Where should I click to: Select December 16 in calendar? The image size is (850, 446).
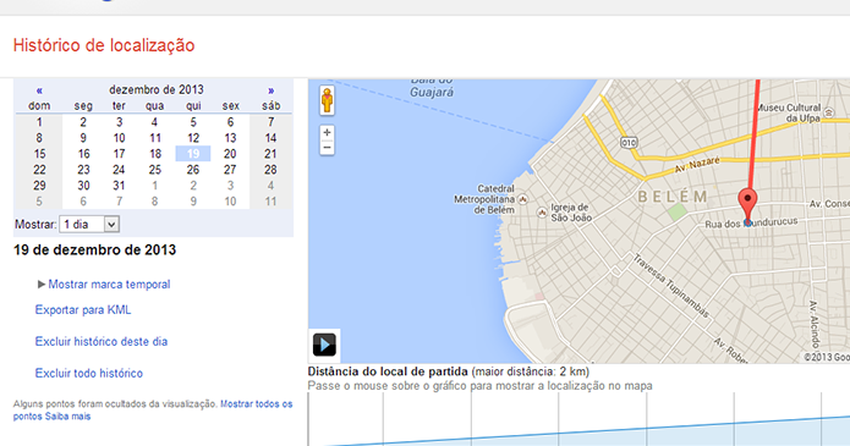click(x=83, y=154)
